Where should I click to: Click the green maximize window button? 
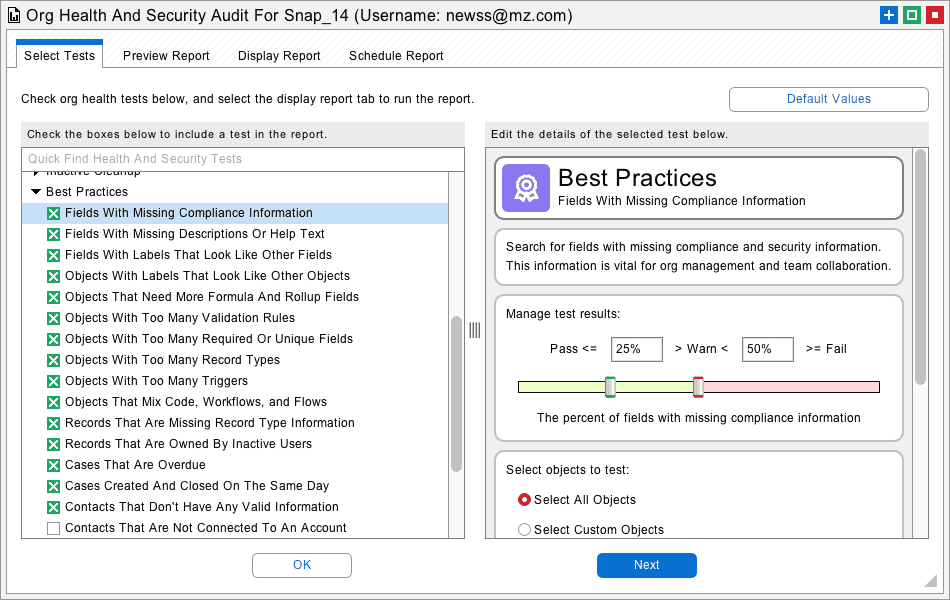coord(912,15)
